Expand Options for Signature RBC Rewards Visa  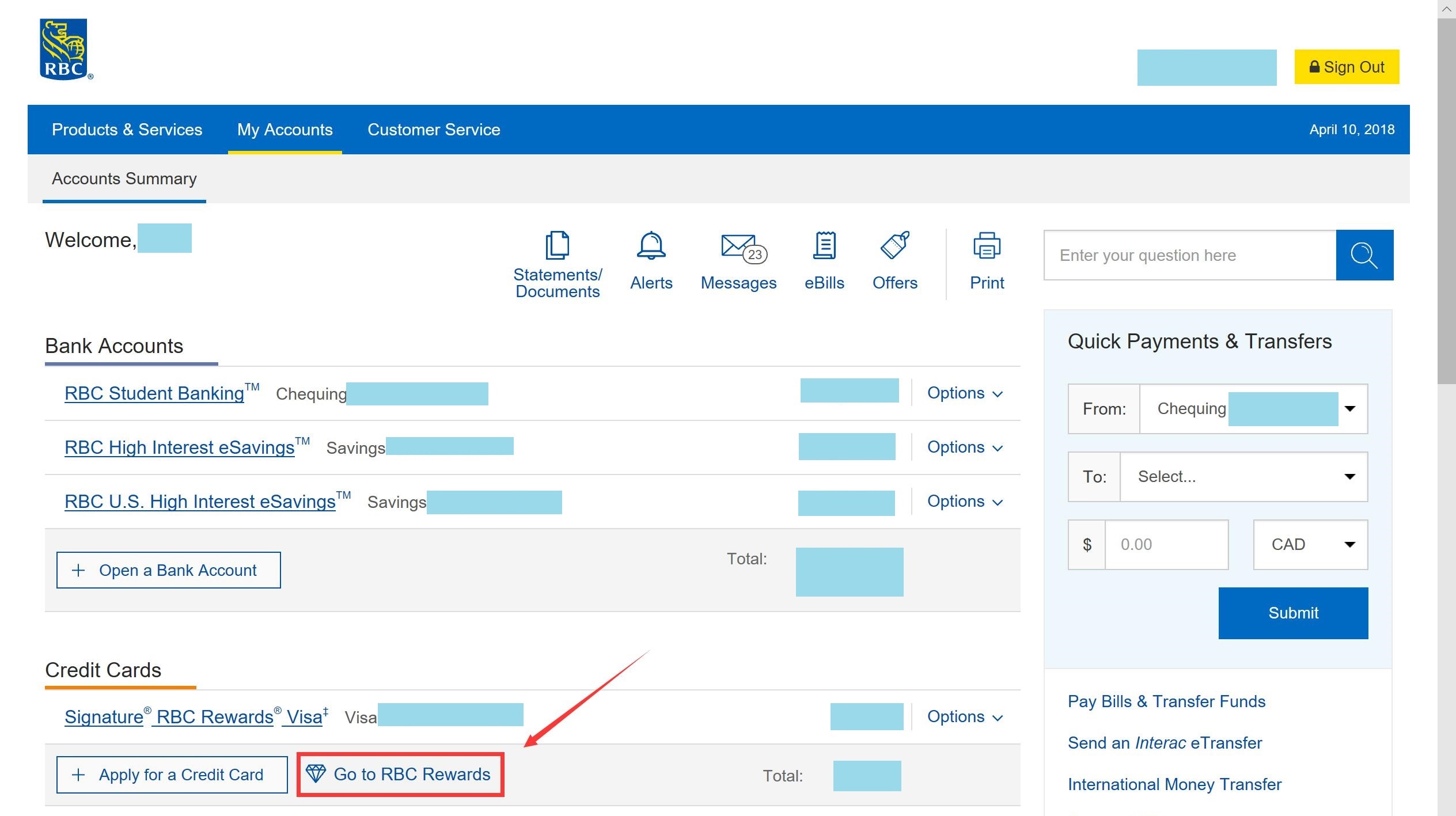click(x=965, y=717)
